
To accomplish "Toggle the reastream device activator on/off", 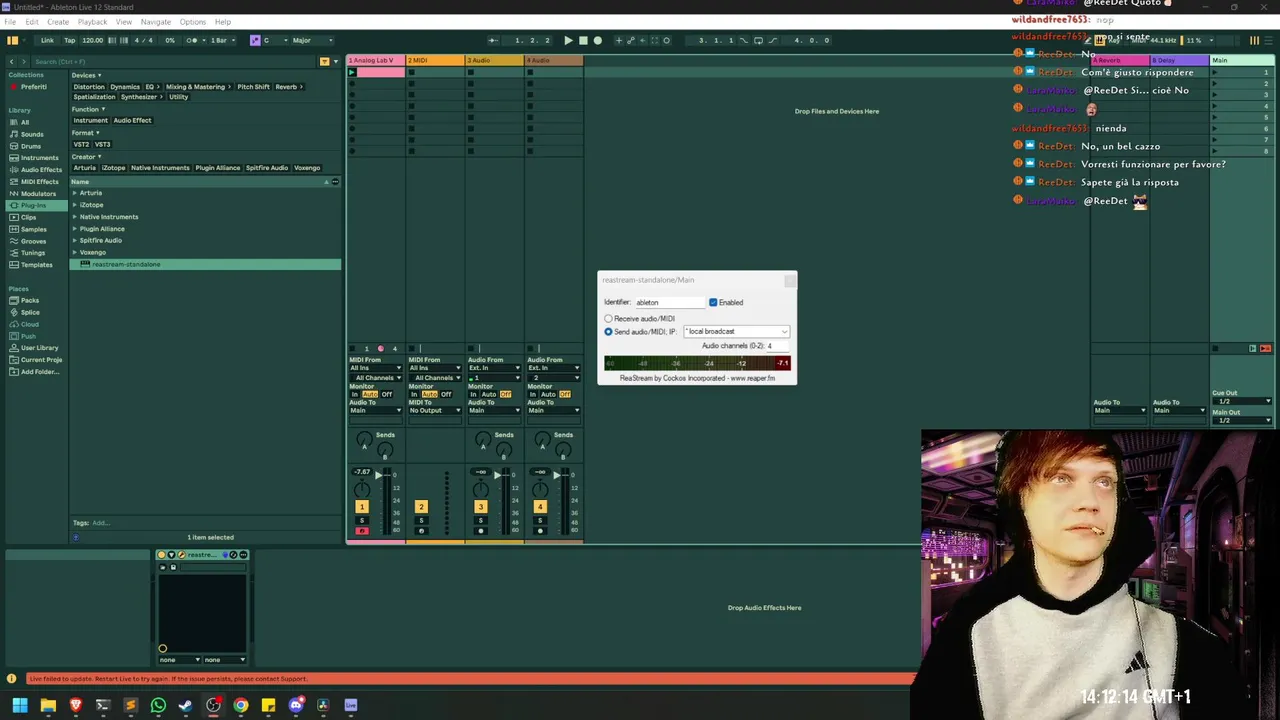I will [x=162, y=555].
